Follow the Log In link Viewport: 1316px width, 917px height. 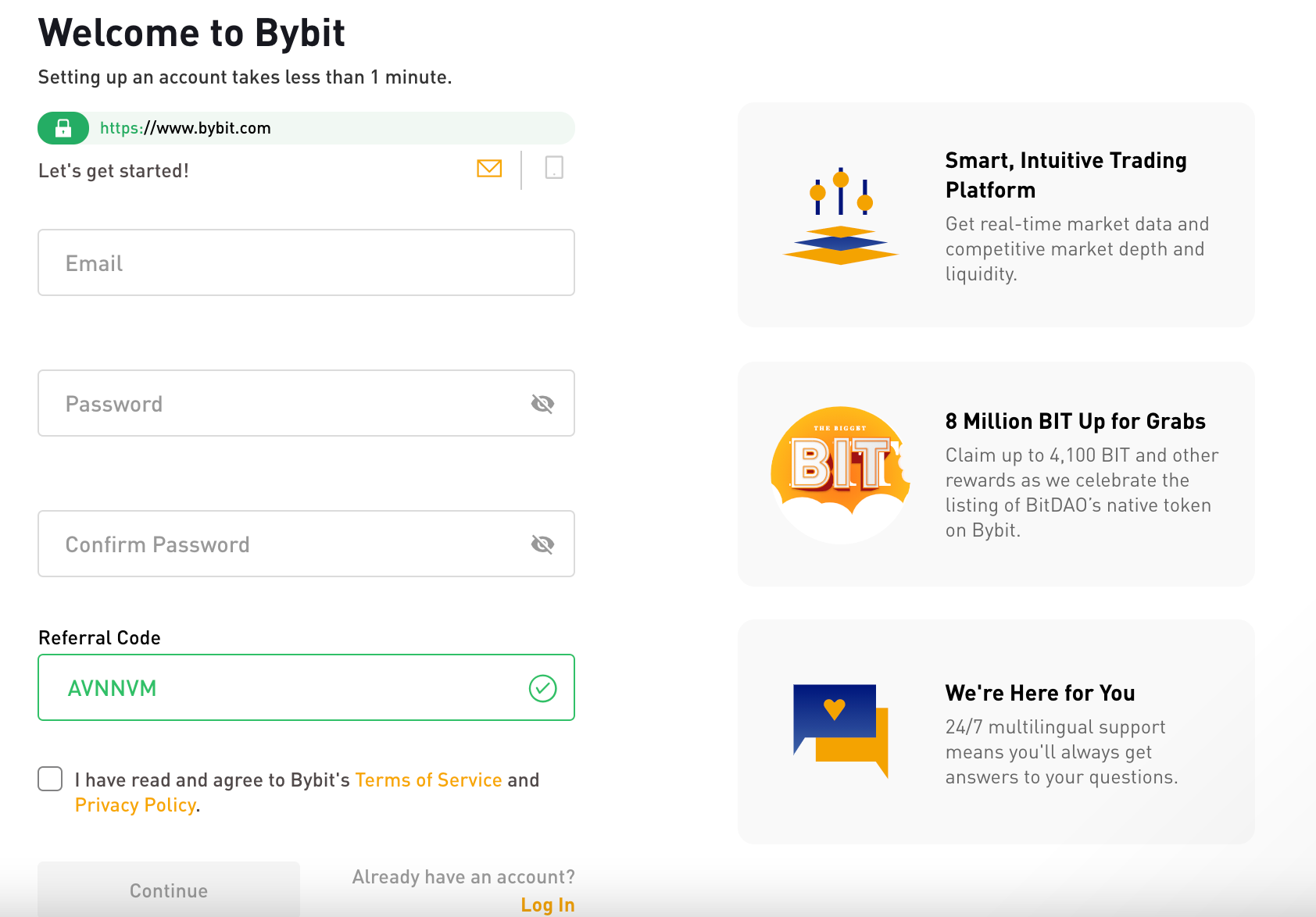(x=548, y=905)
